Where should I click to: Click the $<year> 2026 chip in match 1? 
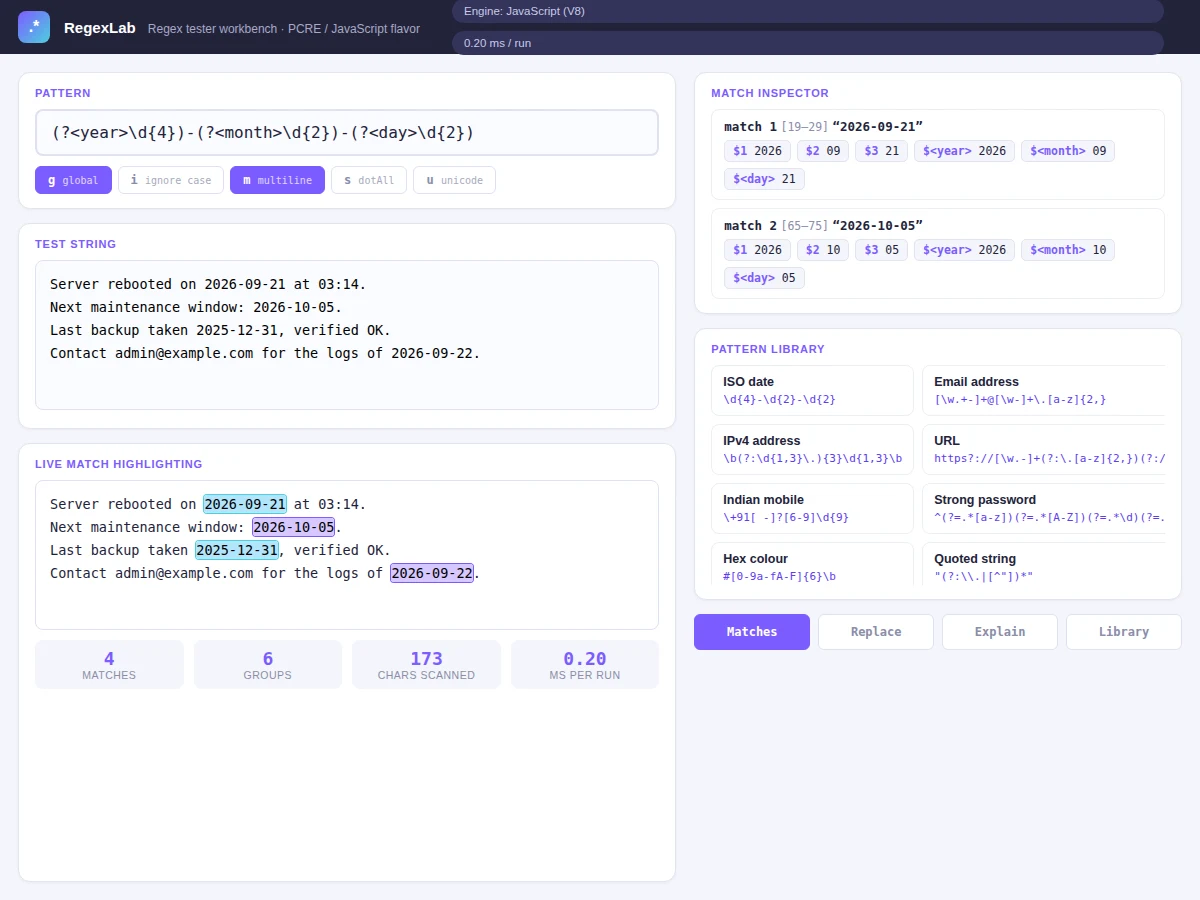[x=964, y=151]
